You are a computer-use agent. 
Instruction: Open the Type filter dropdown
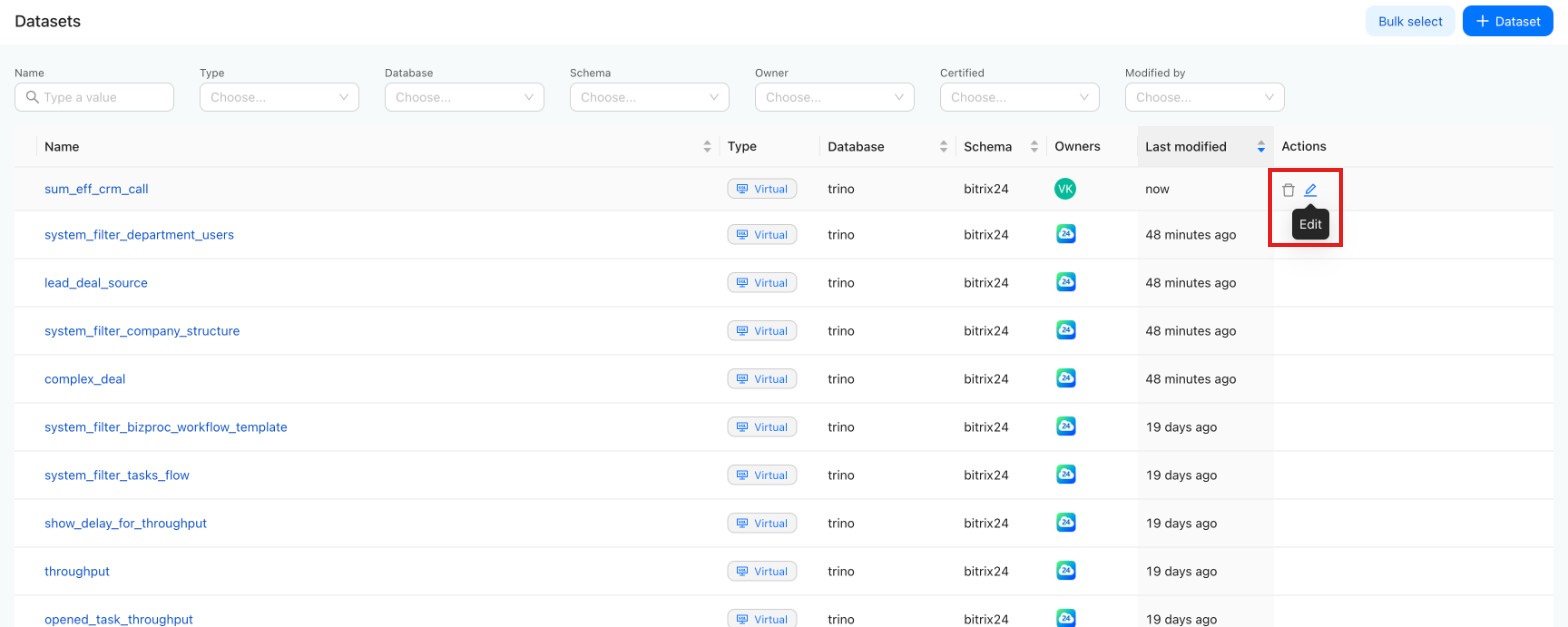[279, 97]
